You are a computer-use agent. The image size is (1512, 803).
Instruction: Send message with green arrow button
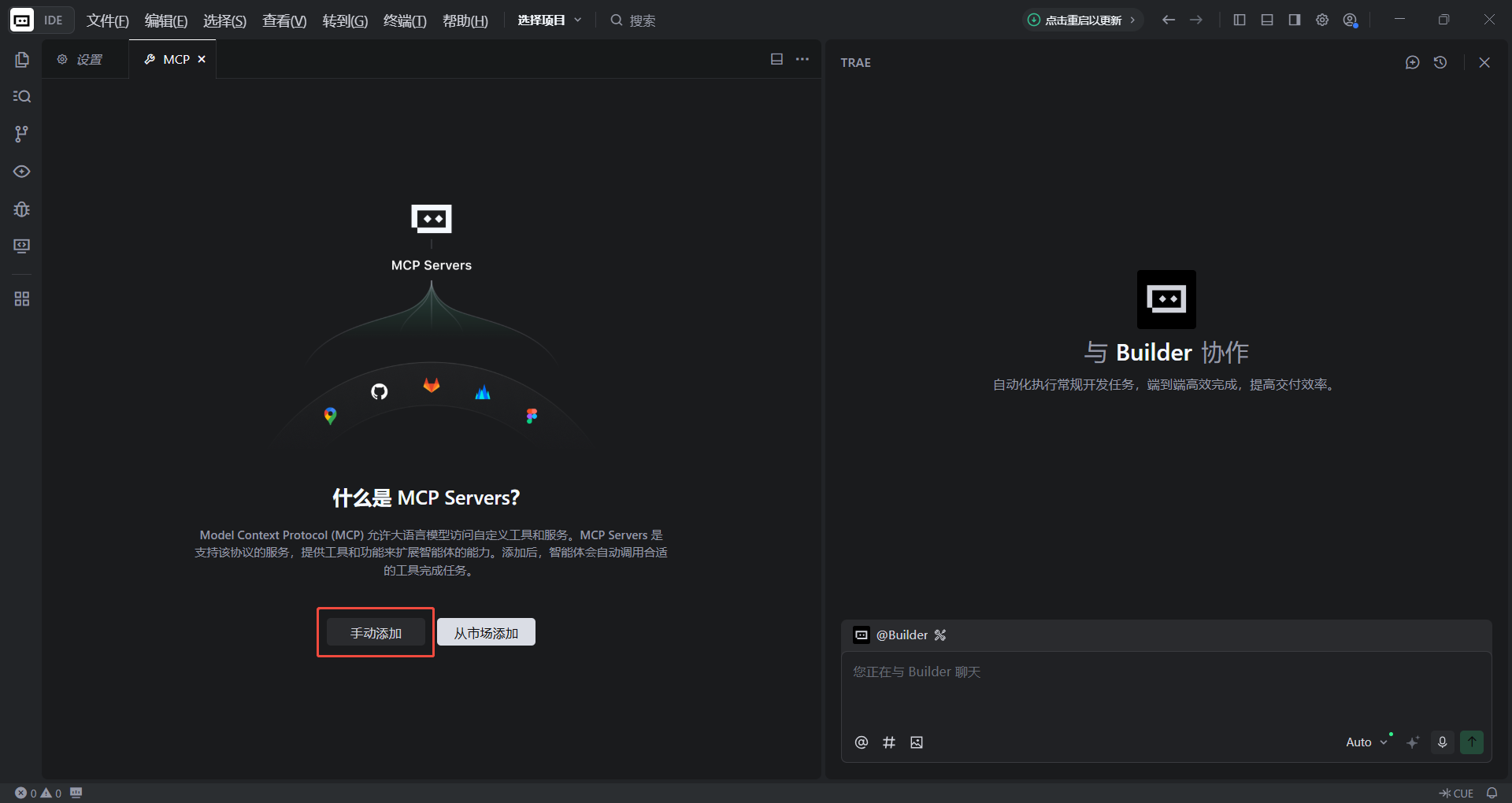click(x=1472, y=742)
